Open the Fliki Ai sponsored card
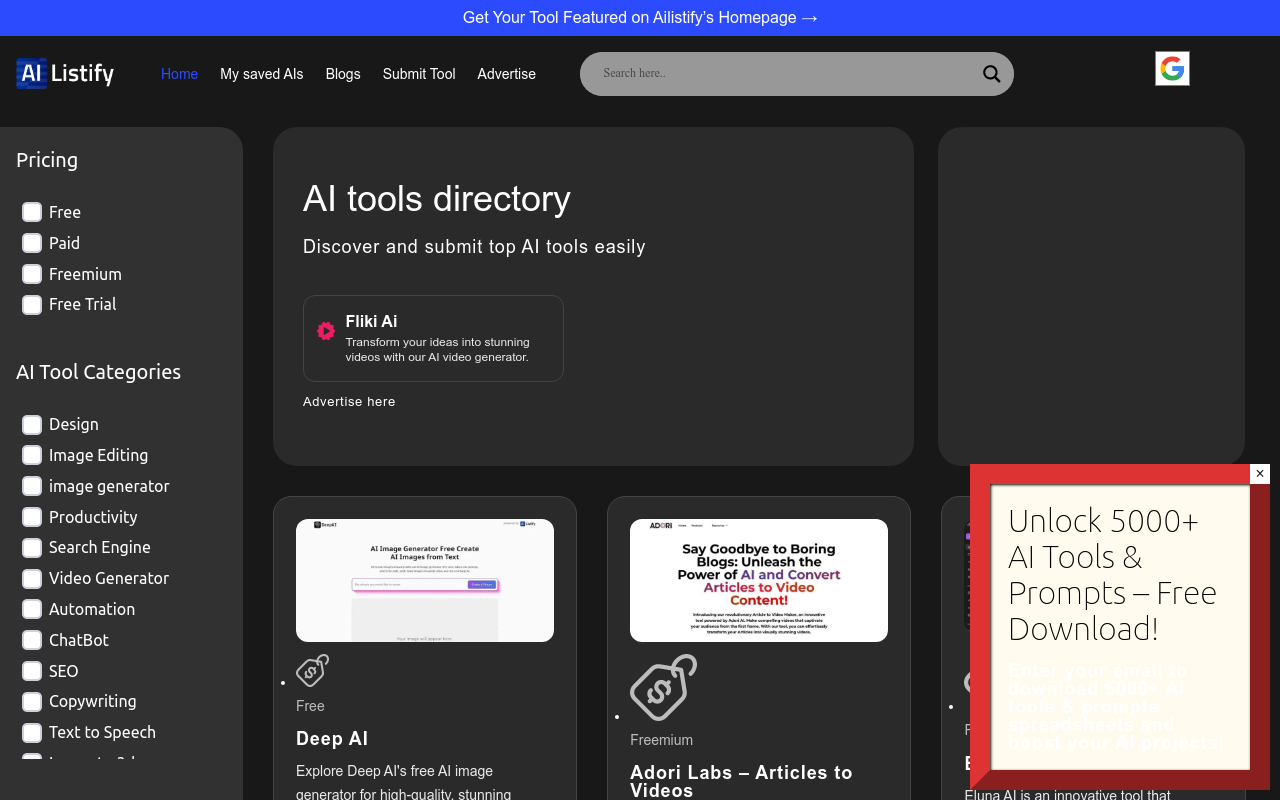 433,338
